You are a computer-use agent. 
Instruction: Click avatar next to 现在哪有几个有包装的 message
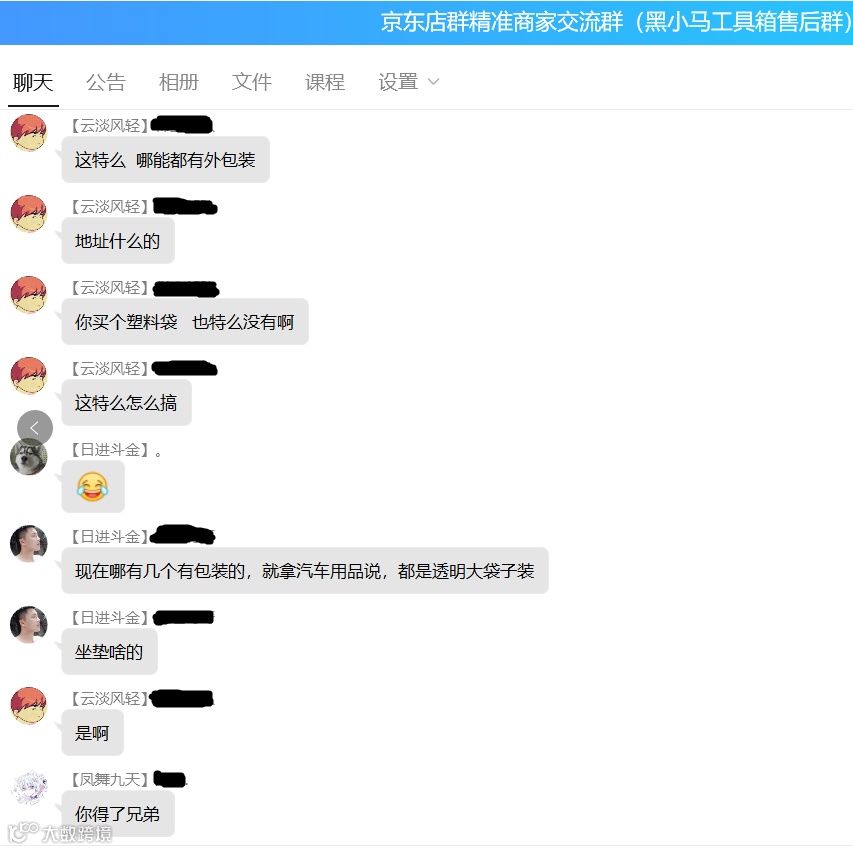(29, 543)
